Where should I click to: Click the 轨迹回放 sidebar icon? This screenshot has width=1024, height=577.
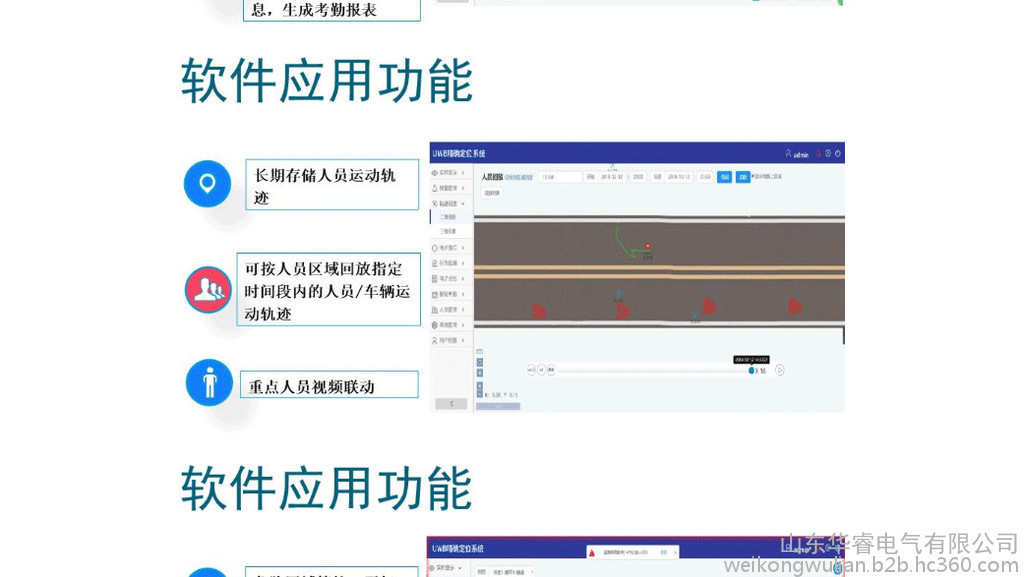point(435,204)
